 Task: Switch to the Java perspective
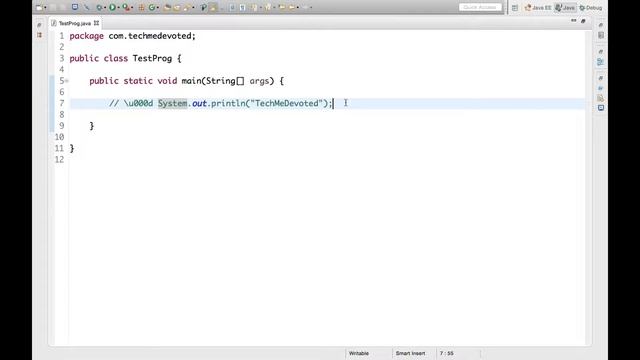pos(565,8)
